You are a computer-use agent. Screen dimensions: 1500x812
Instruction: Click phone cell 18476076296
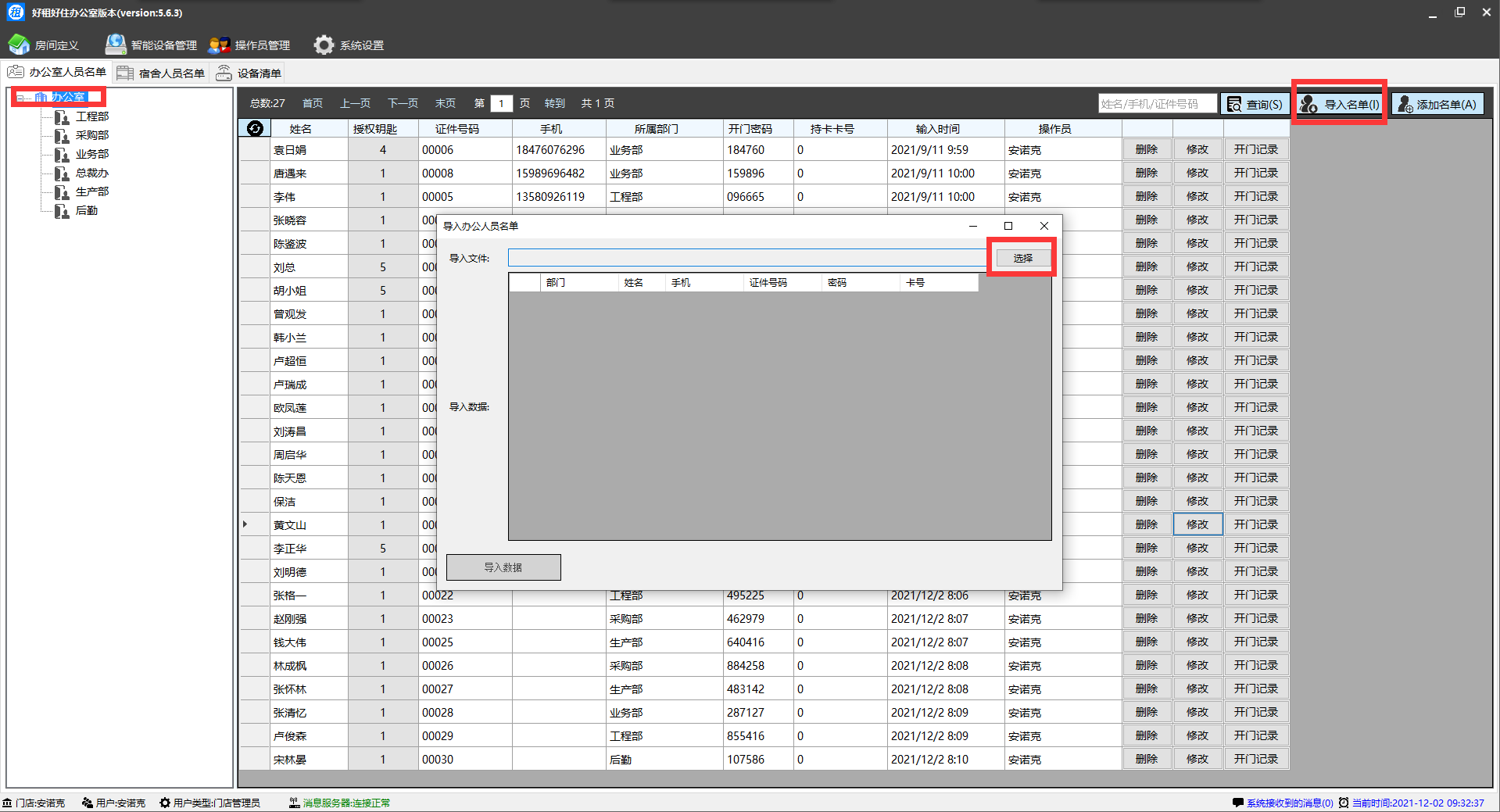click(559, 149)
